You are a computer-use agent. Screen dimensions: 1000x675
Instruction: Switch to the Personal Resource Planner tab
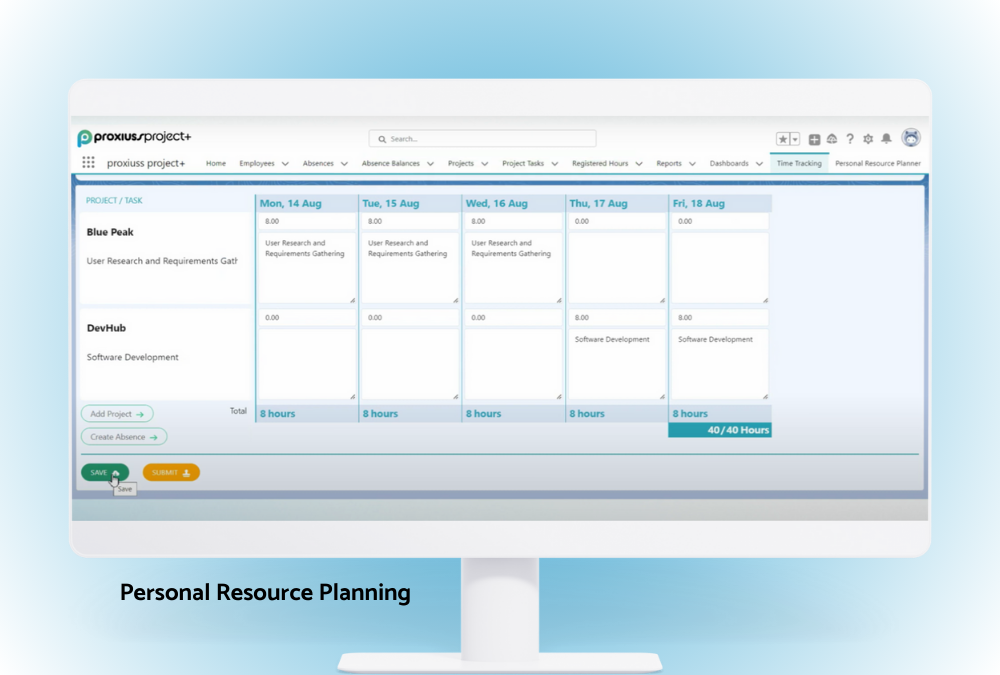[878, 163]
